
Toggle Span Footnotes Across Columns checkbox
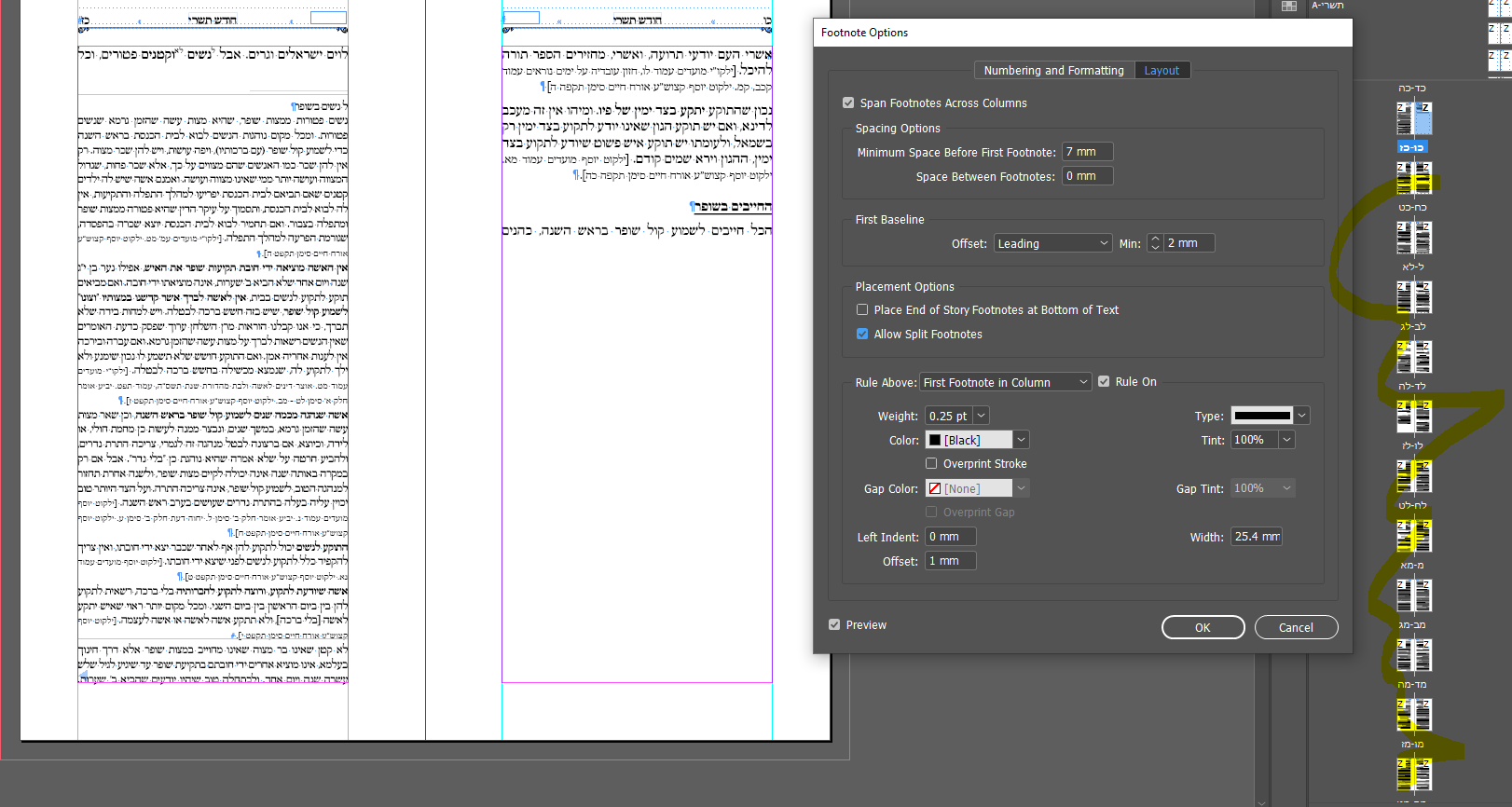click(x=848, y=103)
